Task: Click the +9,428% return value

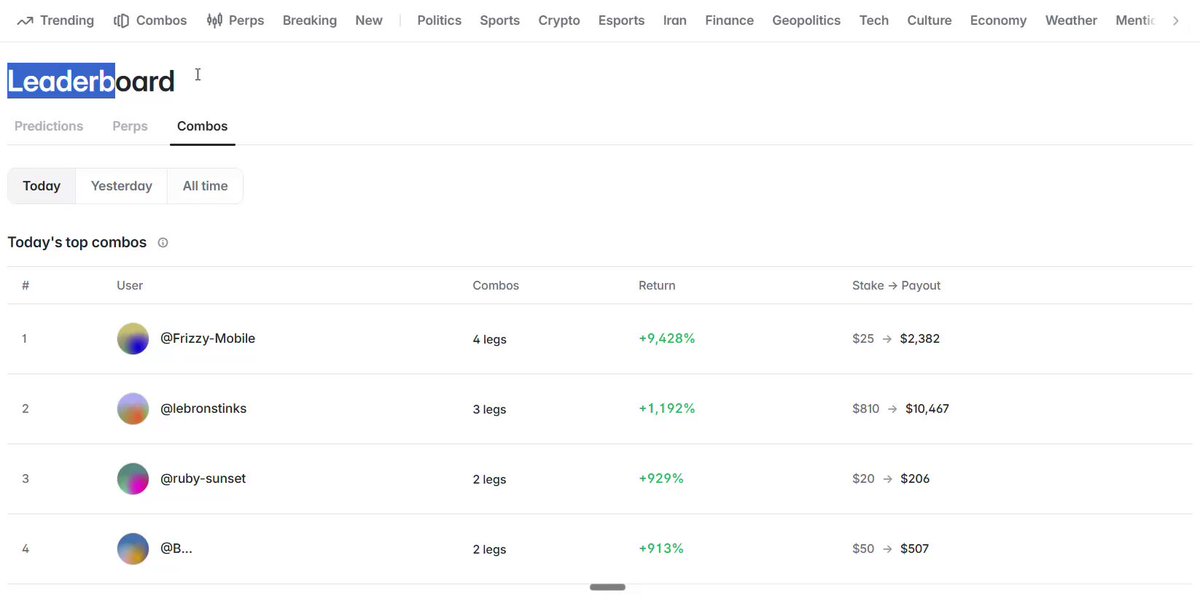Action: tap(667, 339)
